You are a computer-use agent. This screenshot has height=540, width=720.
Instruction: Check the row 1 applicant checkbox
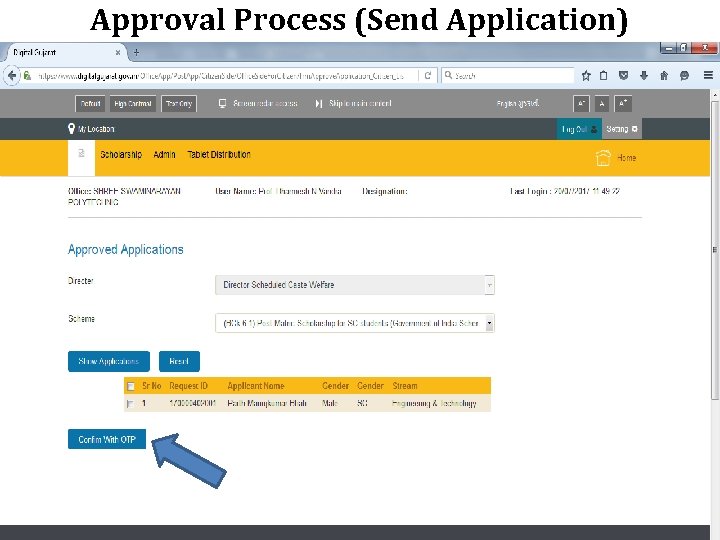click(130, 404)
